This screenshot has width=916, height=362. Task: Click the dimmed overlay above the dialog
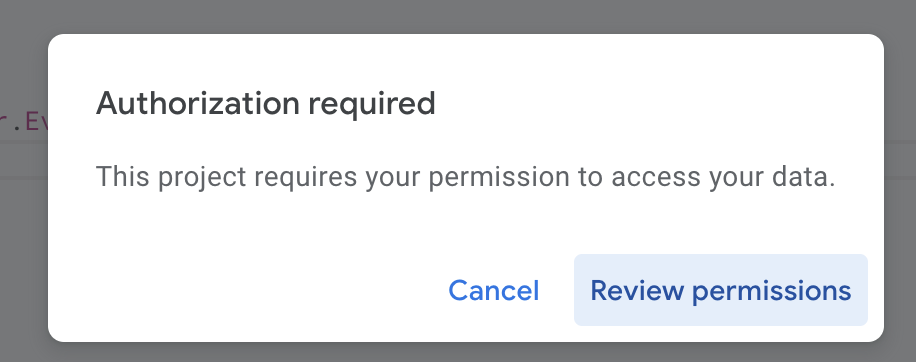point(458,16)
